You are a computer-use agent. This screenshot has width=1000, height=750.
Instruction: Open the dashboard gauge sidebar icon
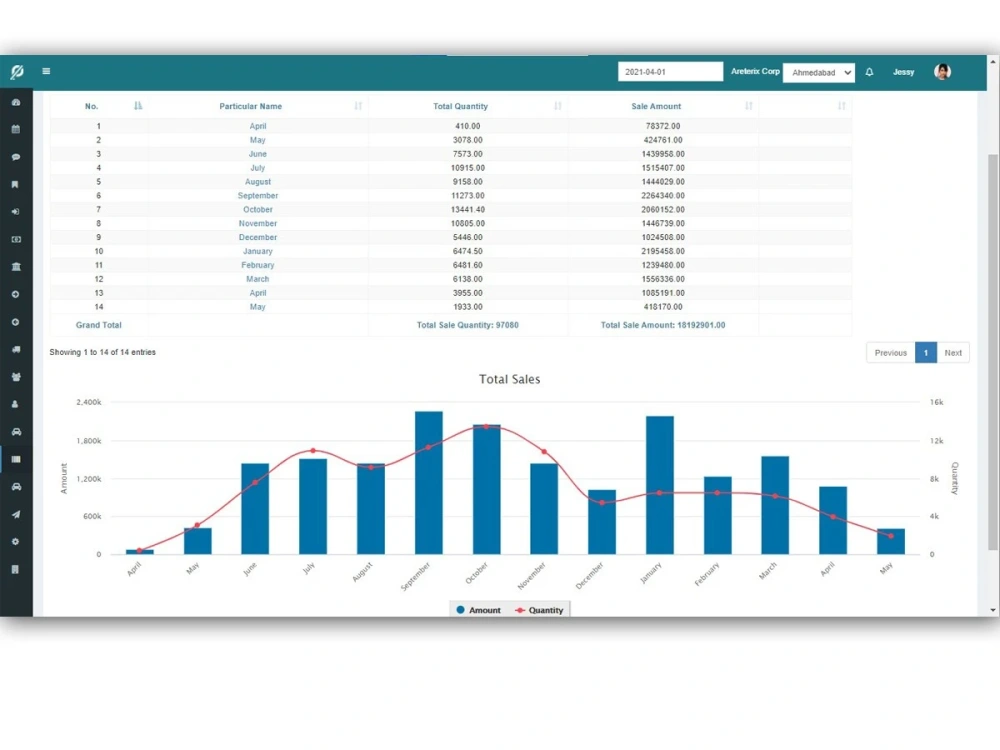click(16, 102)
